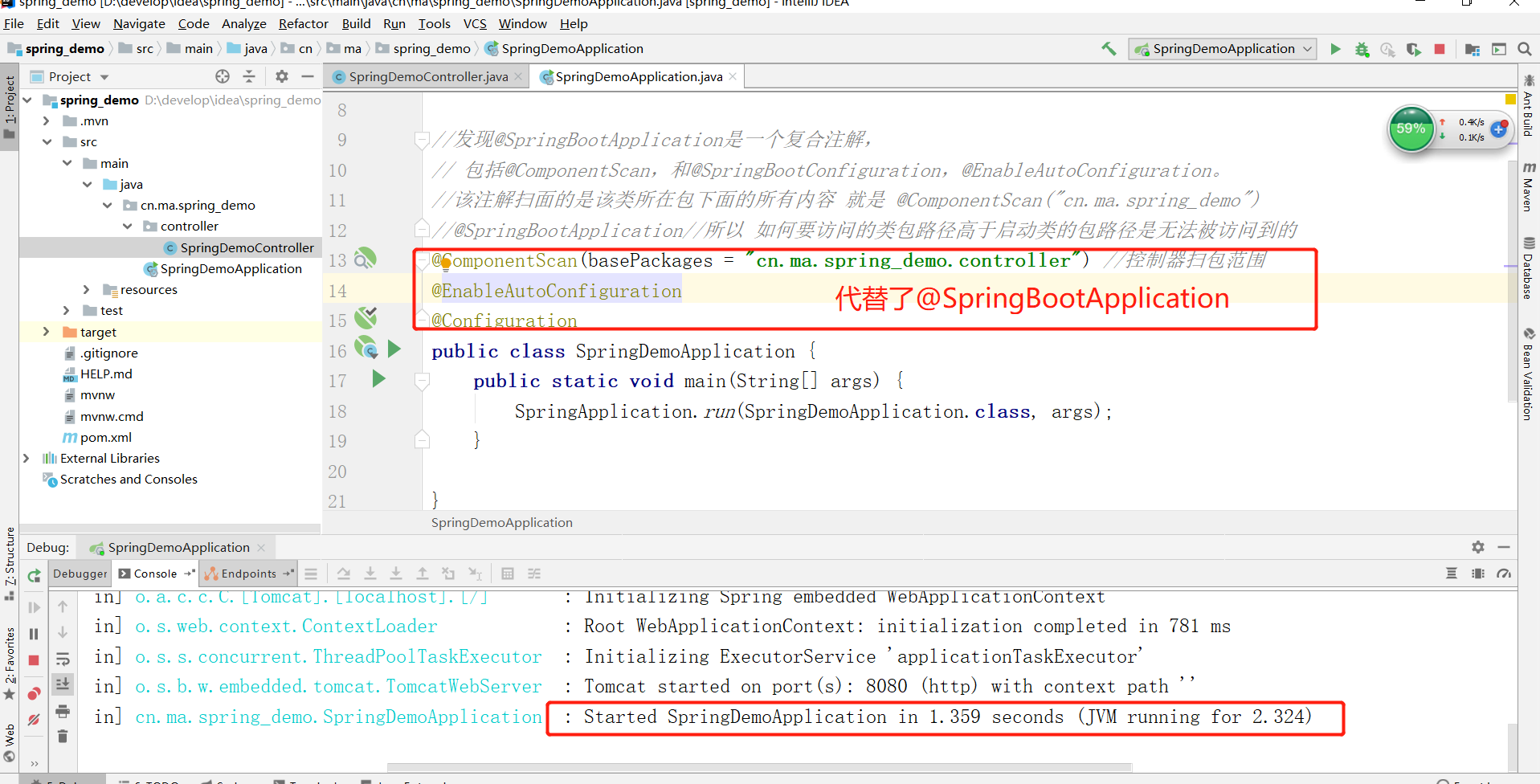Click the SpringDemoApplication editor breadcrumb below code

pyautogui.click(x=502, y=522)
